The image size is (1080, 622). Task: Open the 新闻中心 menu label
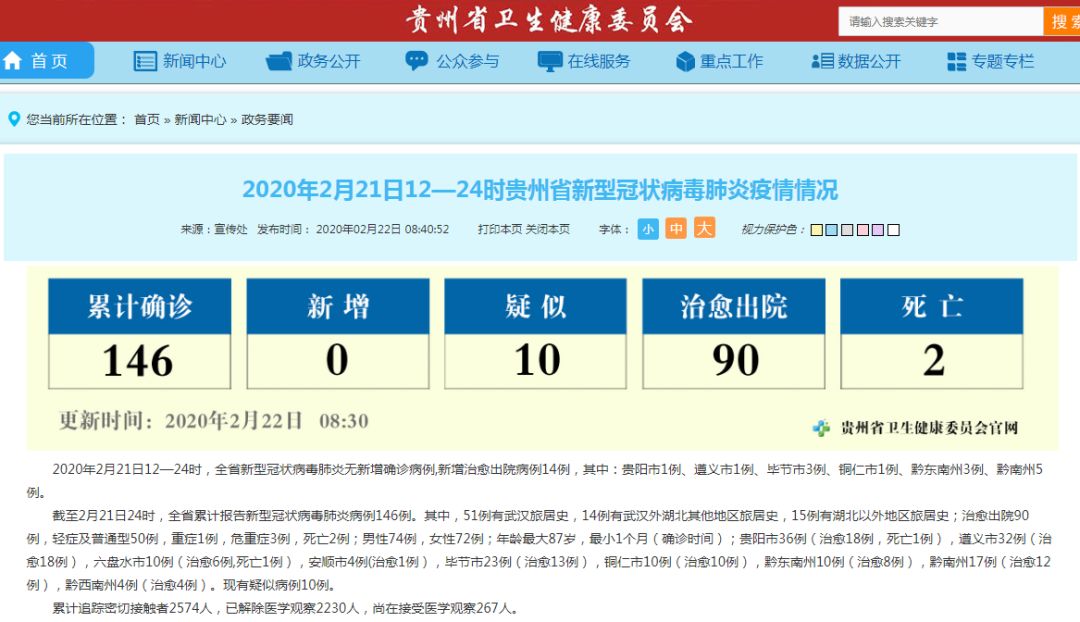tap(195, 61)
